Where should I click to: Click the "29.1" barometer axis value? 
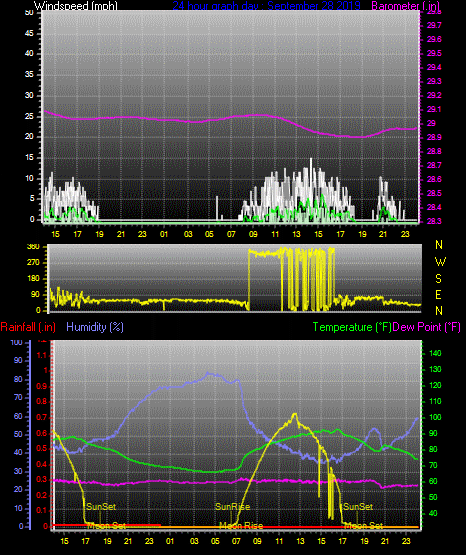(434, 109)
